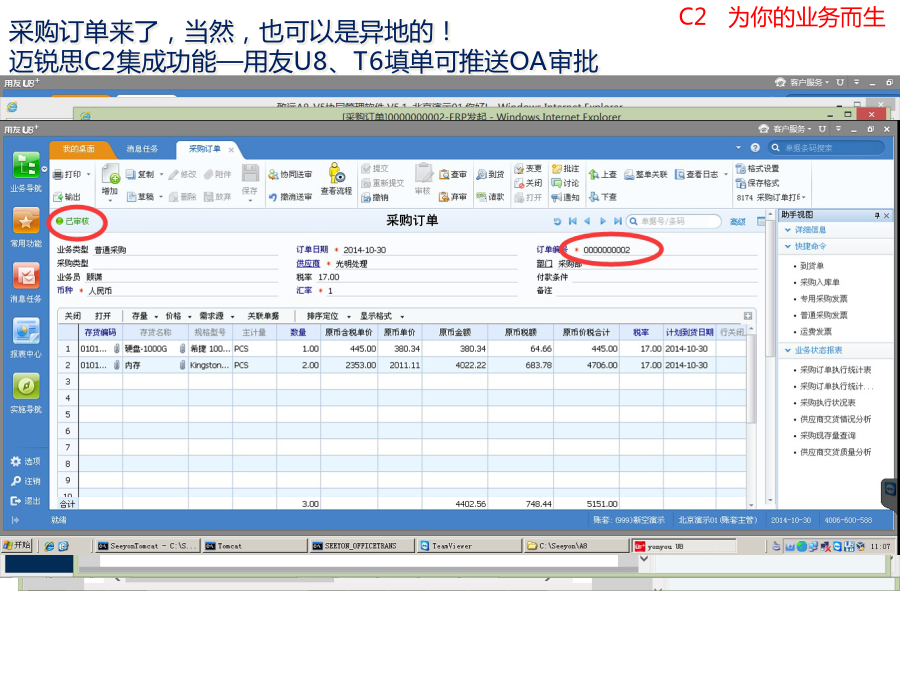Click 查审 toolbar button
The height and width of the screenshot is (675, 900).
453,174
